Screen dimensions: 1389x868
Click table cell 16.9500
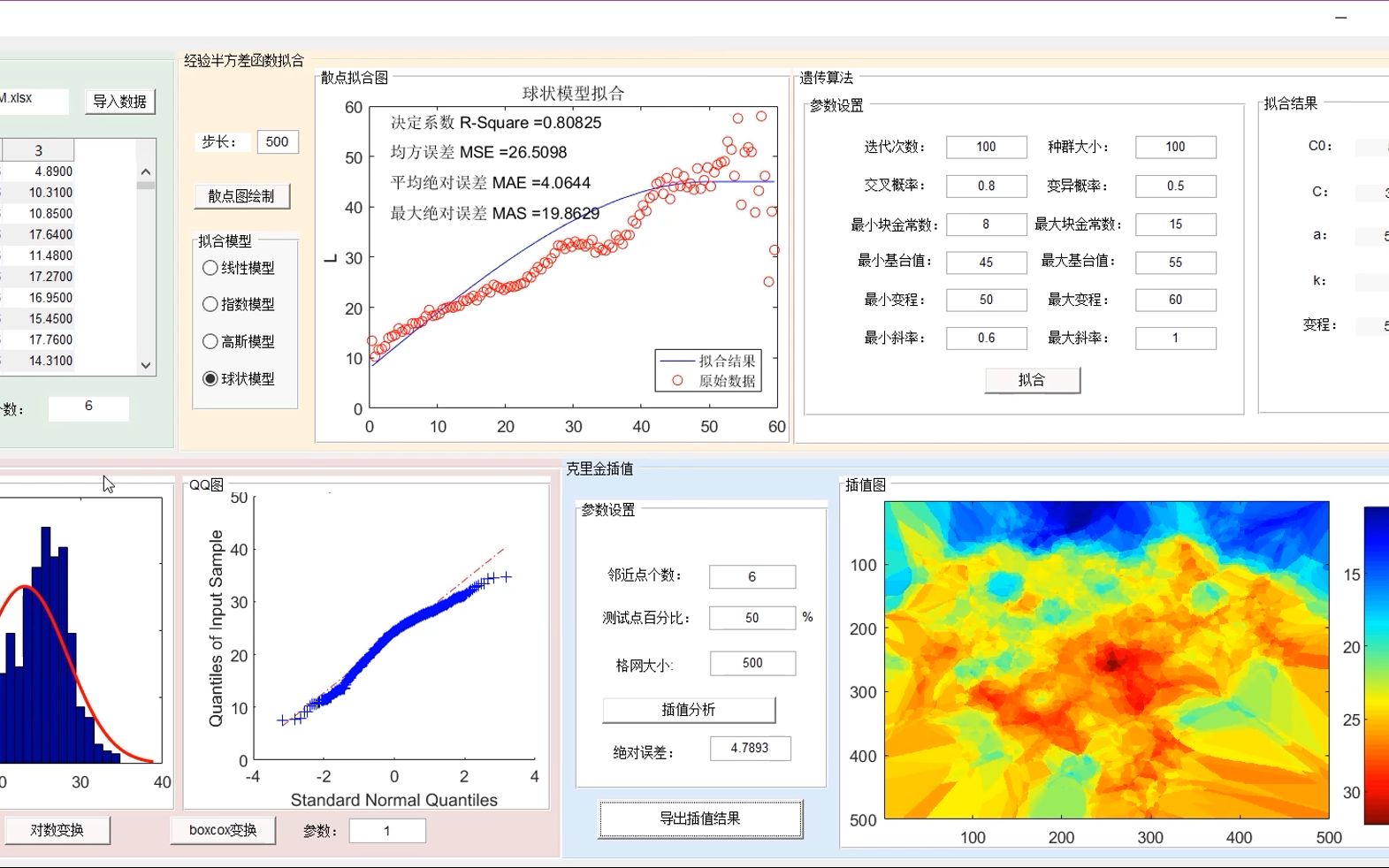pyautogui.click(x=38, y=298)
